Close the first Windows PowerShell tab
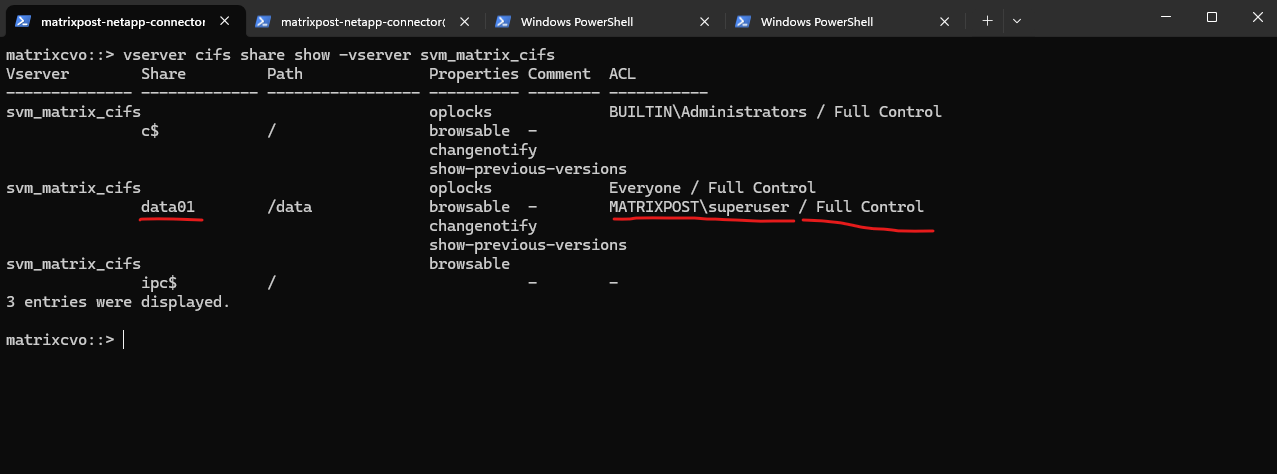Screen dimensions: 1277x474 (705, 21)
